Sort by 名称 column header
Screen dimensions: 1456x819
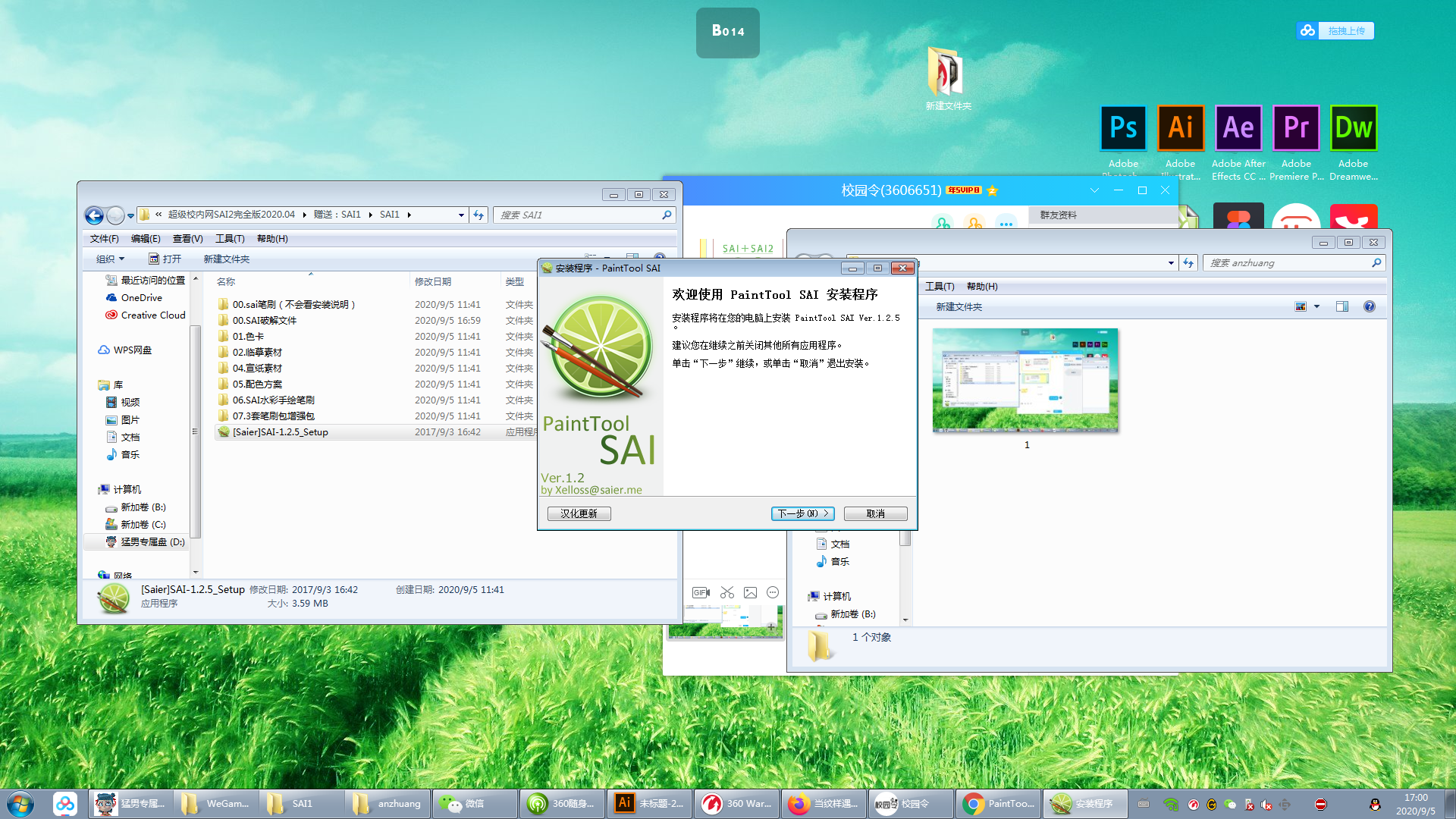click(x=226, y=281)
